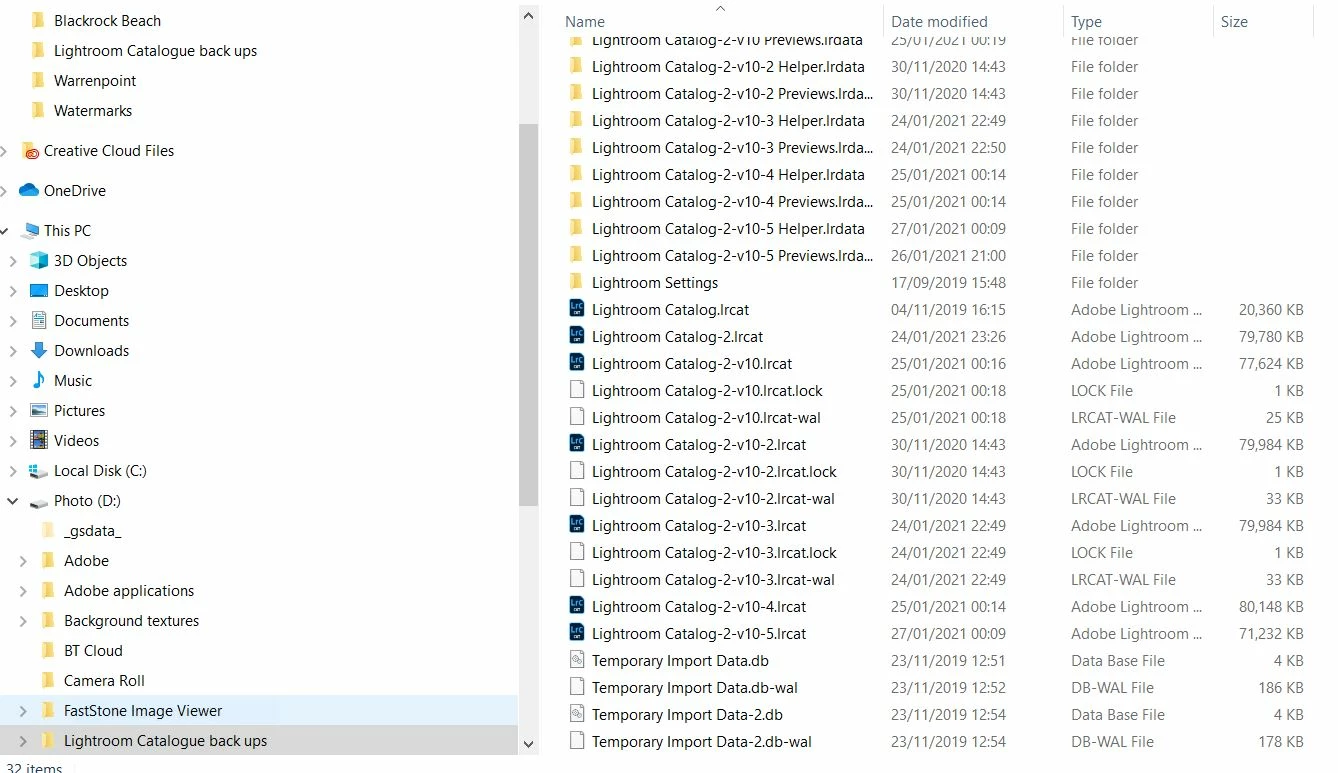The height and width of the screenshot is (773, 1338).
Task: Click the OneDrive cloud icon
Action: click(29, 190)
